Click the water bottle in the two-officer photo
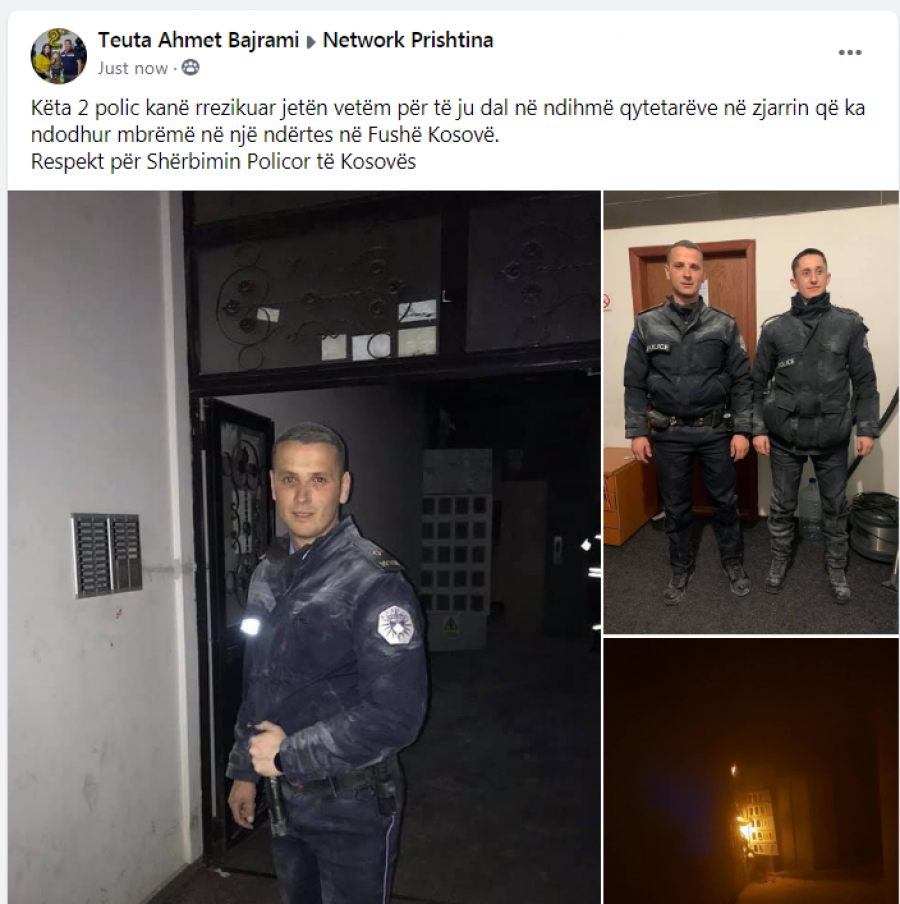 810,508
